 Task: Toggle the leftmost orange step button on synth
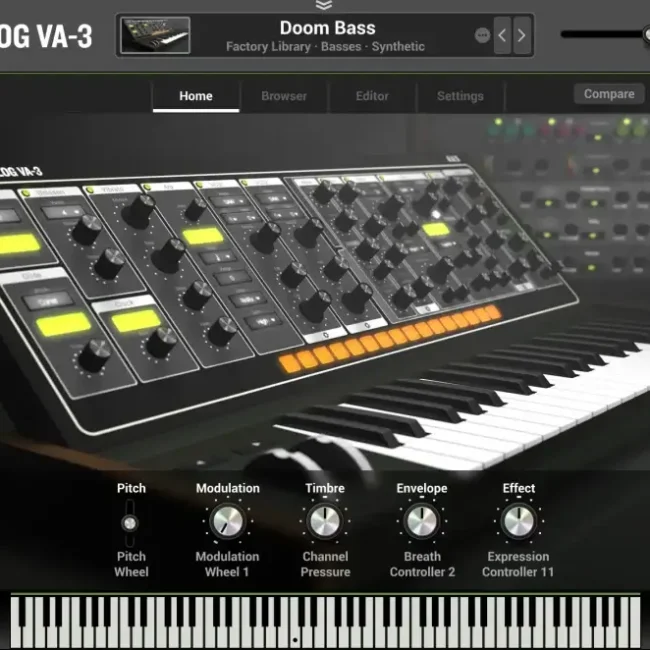click(288, 361)
